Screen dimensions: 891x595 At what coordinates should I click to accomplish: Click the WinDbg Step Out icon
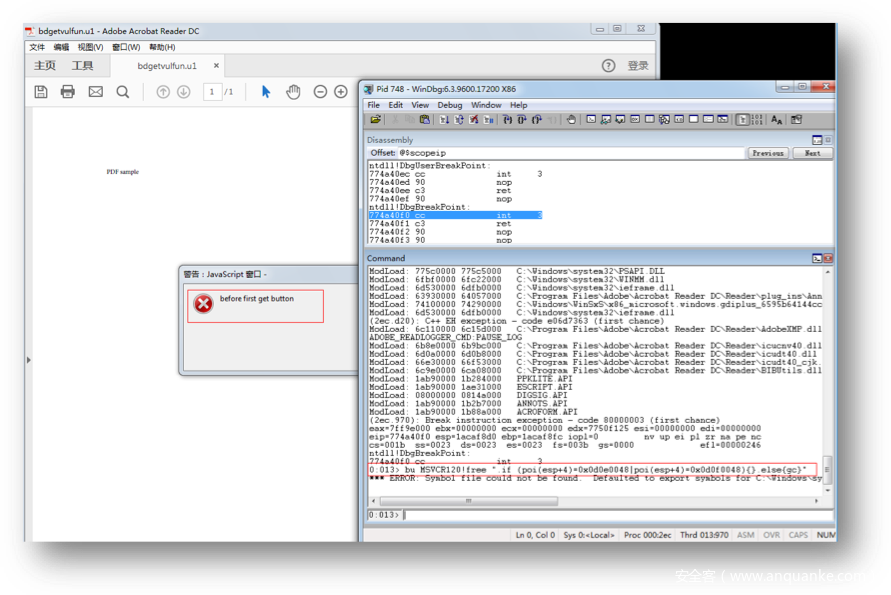coord(536,119)
